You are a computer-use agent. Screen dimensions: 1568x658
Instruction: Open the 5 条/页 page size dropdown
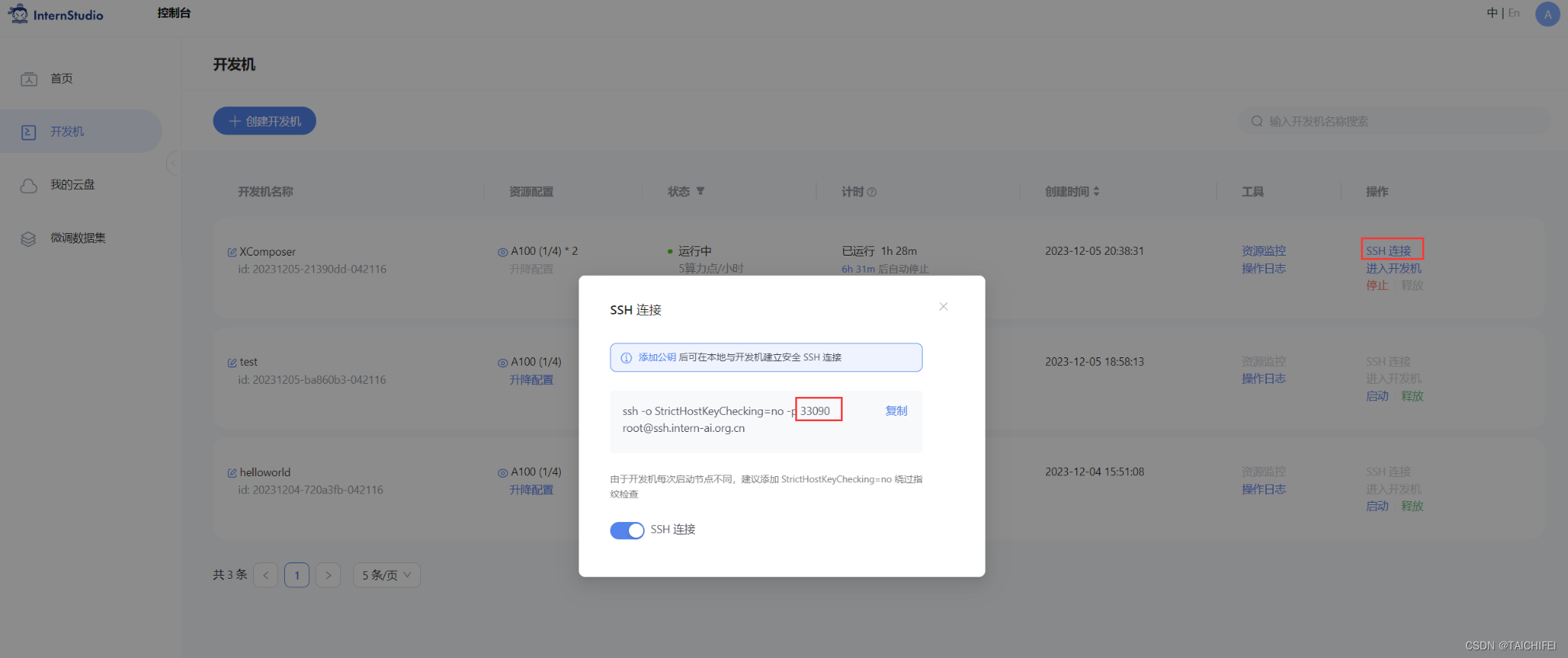[x=387, y=575]
